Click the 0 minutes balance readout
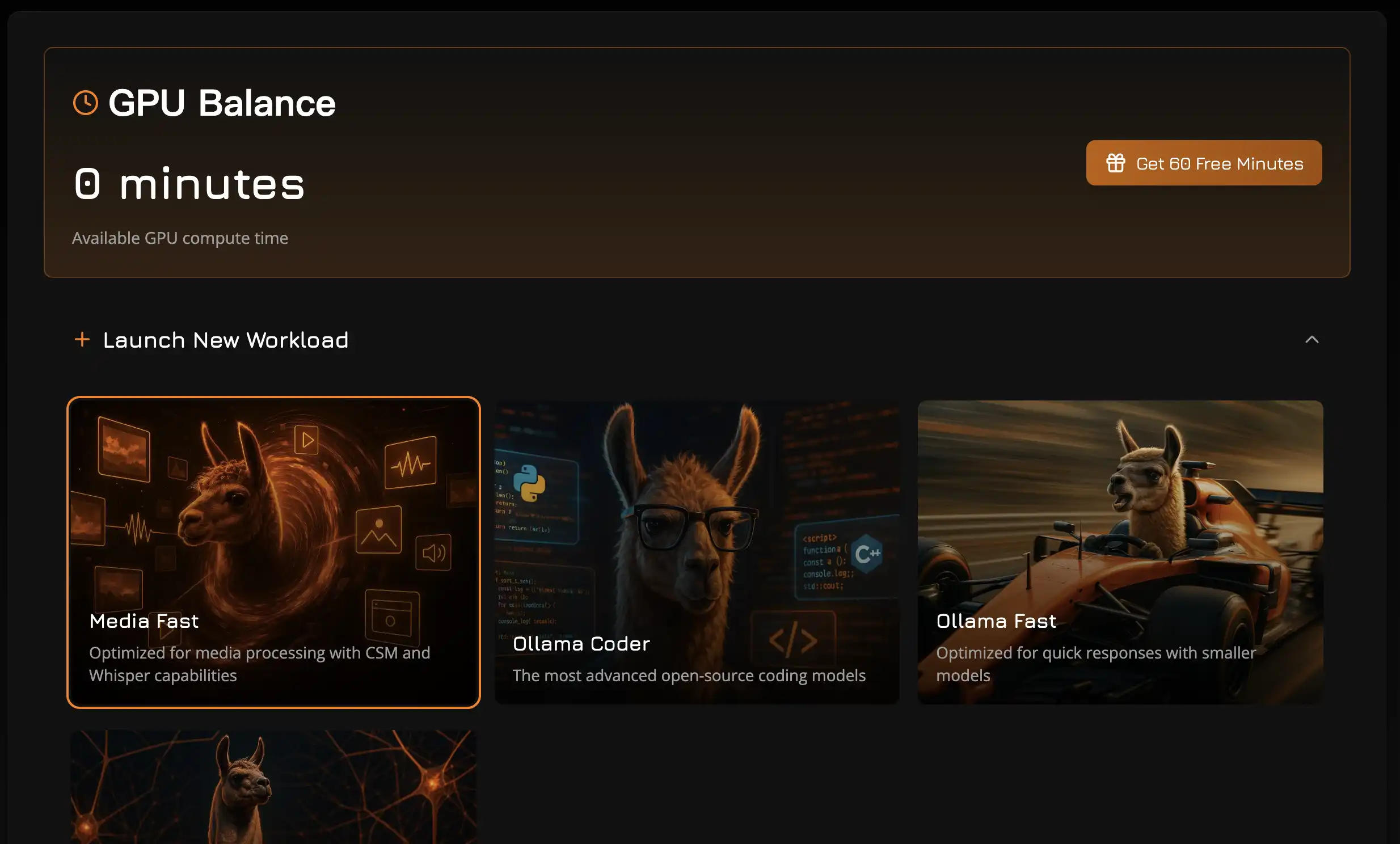The height and width of the screenshot is (844, 1400). [x=189, y=184]
